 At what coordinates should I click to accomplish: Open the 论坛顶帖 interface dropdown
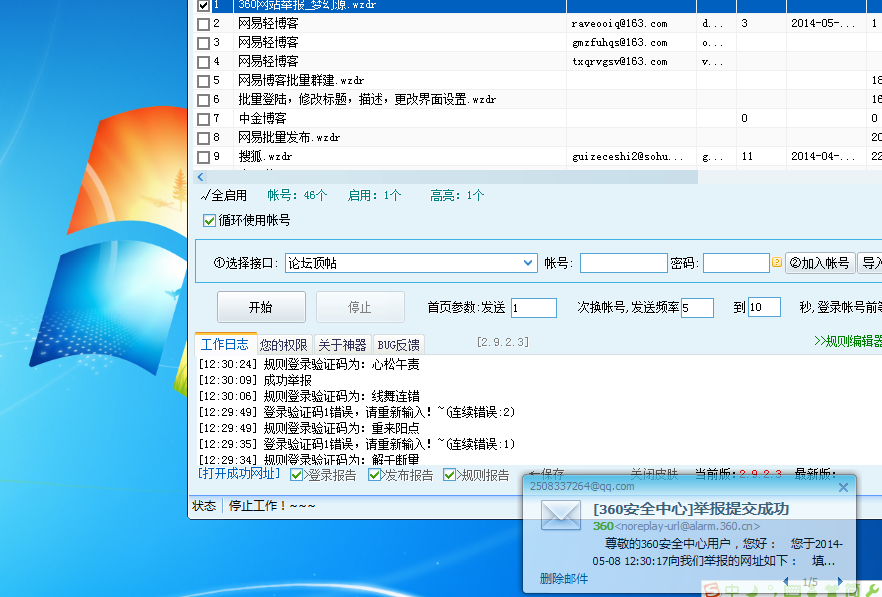528,262
